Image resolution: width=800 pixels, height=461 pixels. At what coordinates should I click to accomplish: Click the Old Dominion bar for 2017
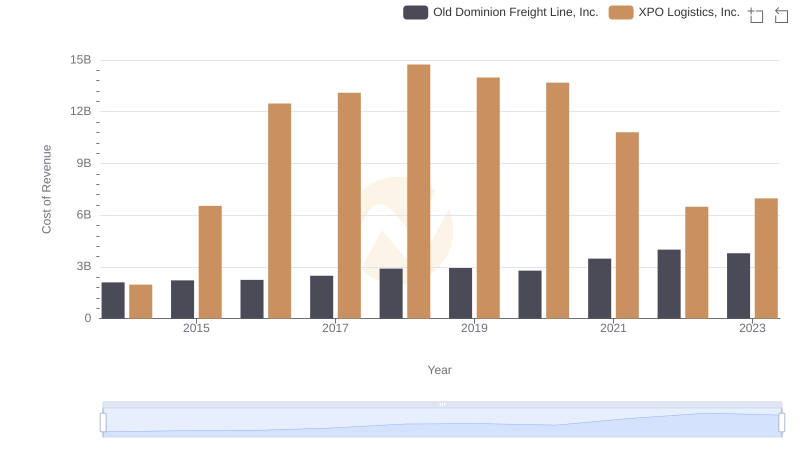pos(321,297)
